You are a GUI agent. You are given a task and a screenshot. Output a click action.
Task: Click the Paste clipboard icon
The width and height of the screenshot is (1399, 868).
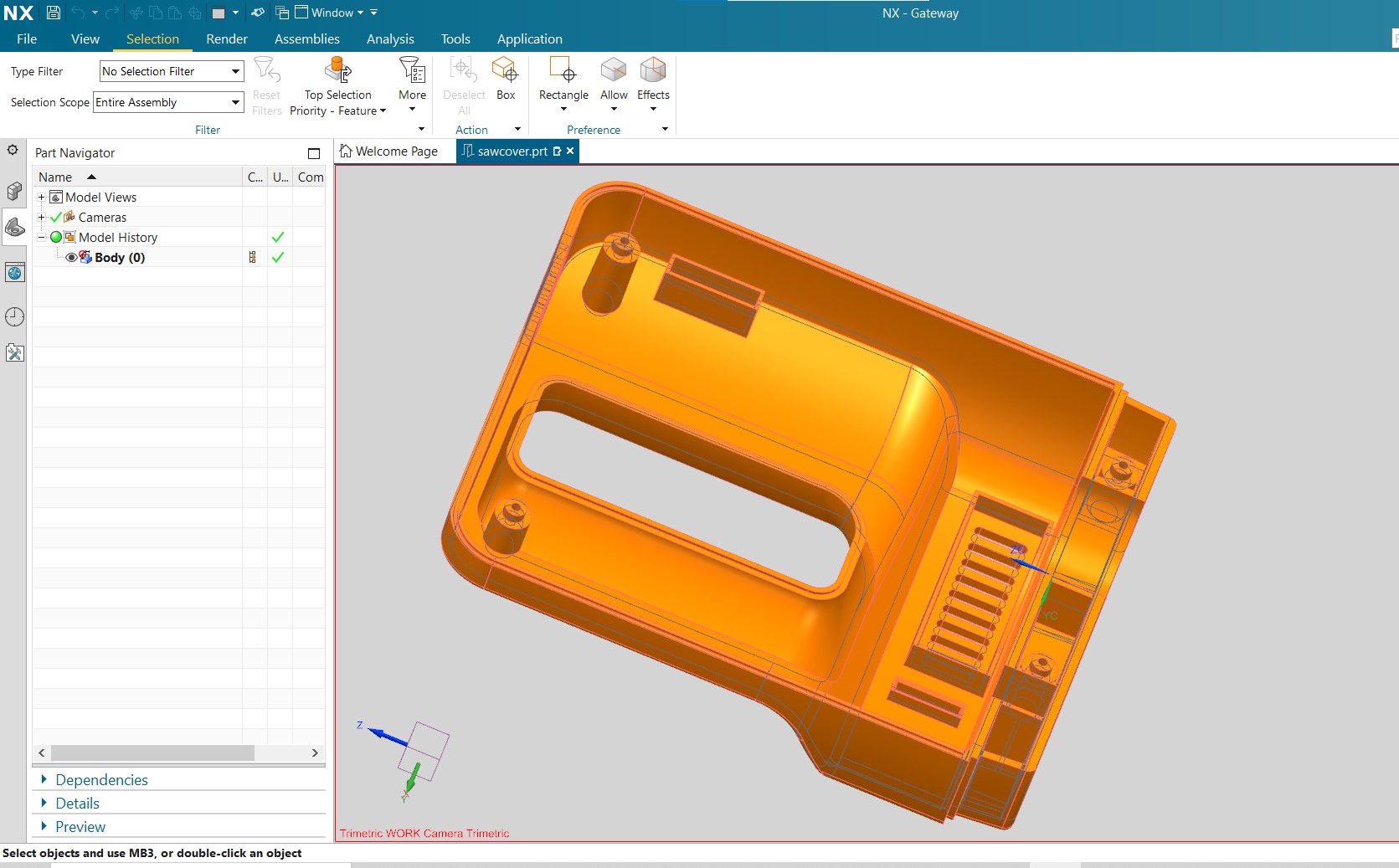[x=175, y=13]
